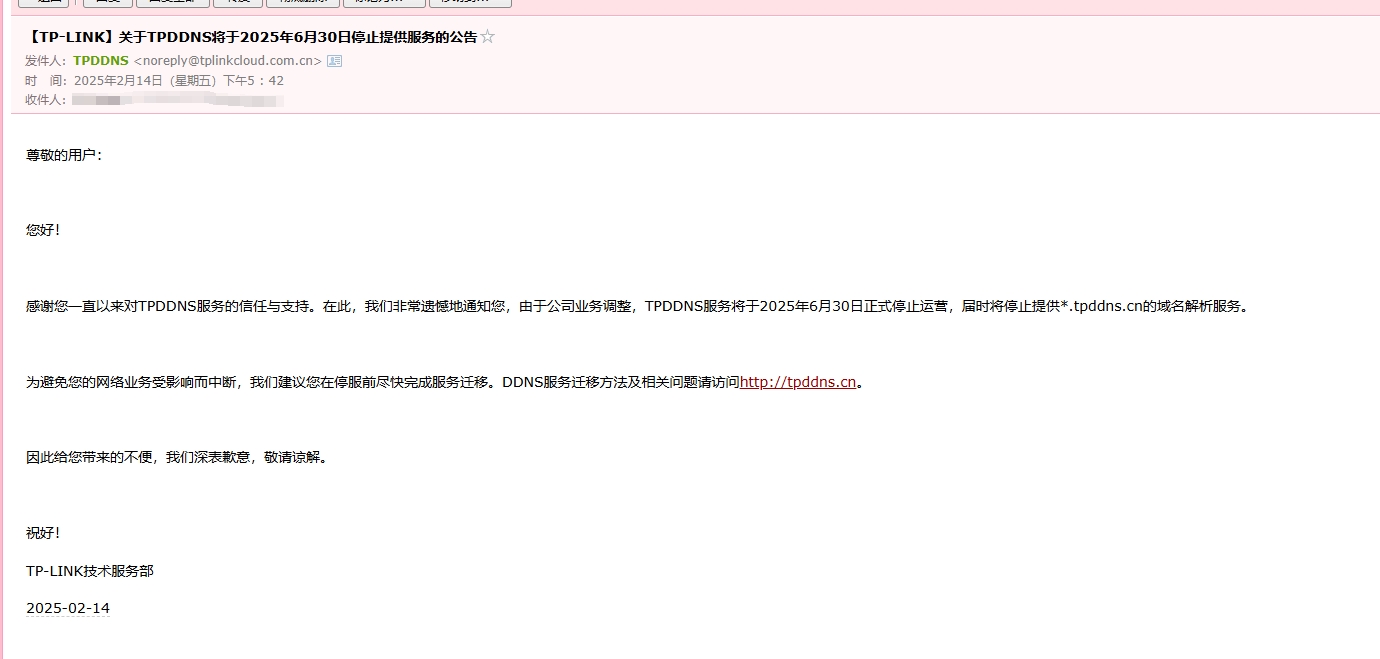Click the Delete Completely toolbar button
Image resolution: width=1380 pixels, height=659 pixels.
click(300, 3)
